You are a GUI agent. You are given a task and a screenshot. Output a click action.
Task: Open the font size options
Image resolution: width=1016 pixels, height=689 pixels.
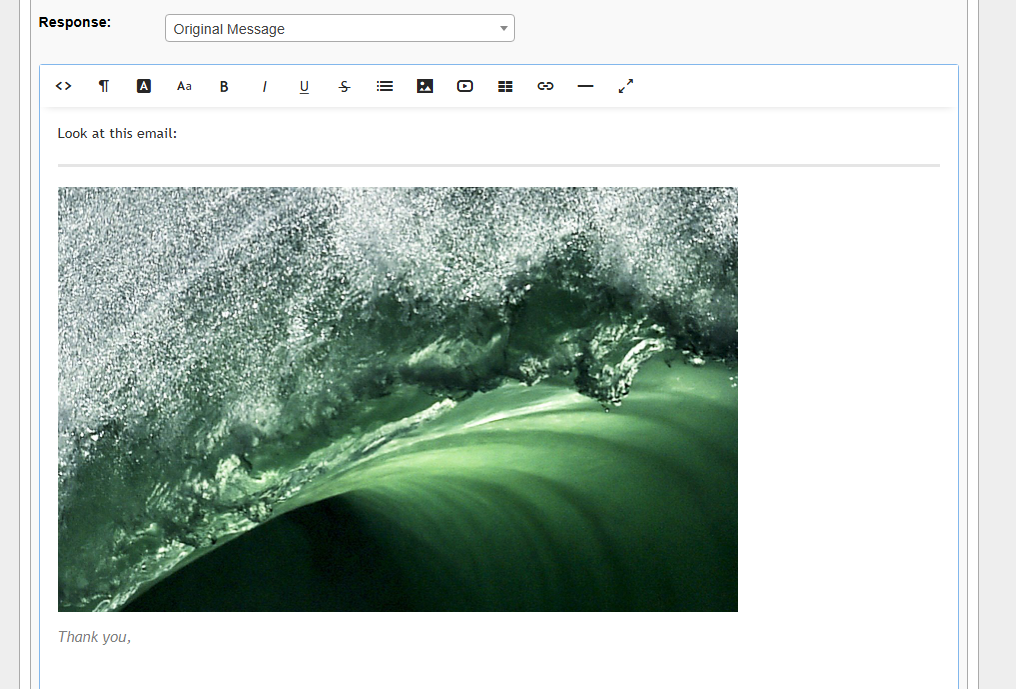point(184,86)
